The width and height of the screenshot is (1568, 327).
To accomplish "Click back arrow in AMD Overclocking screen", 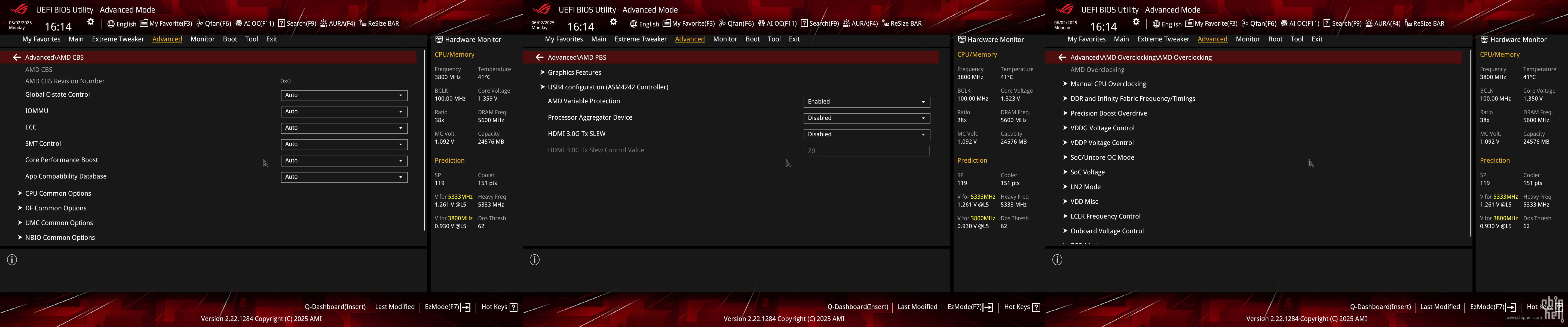I will coord(1062,57).
